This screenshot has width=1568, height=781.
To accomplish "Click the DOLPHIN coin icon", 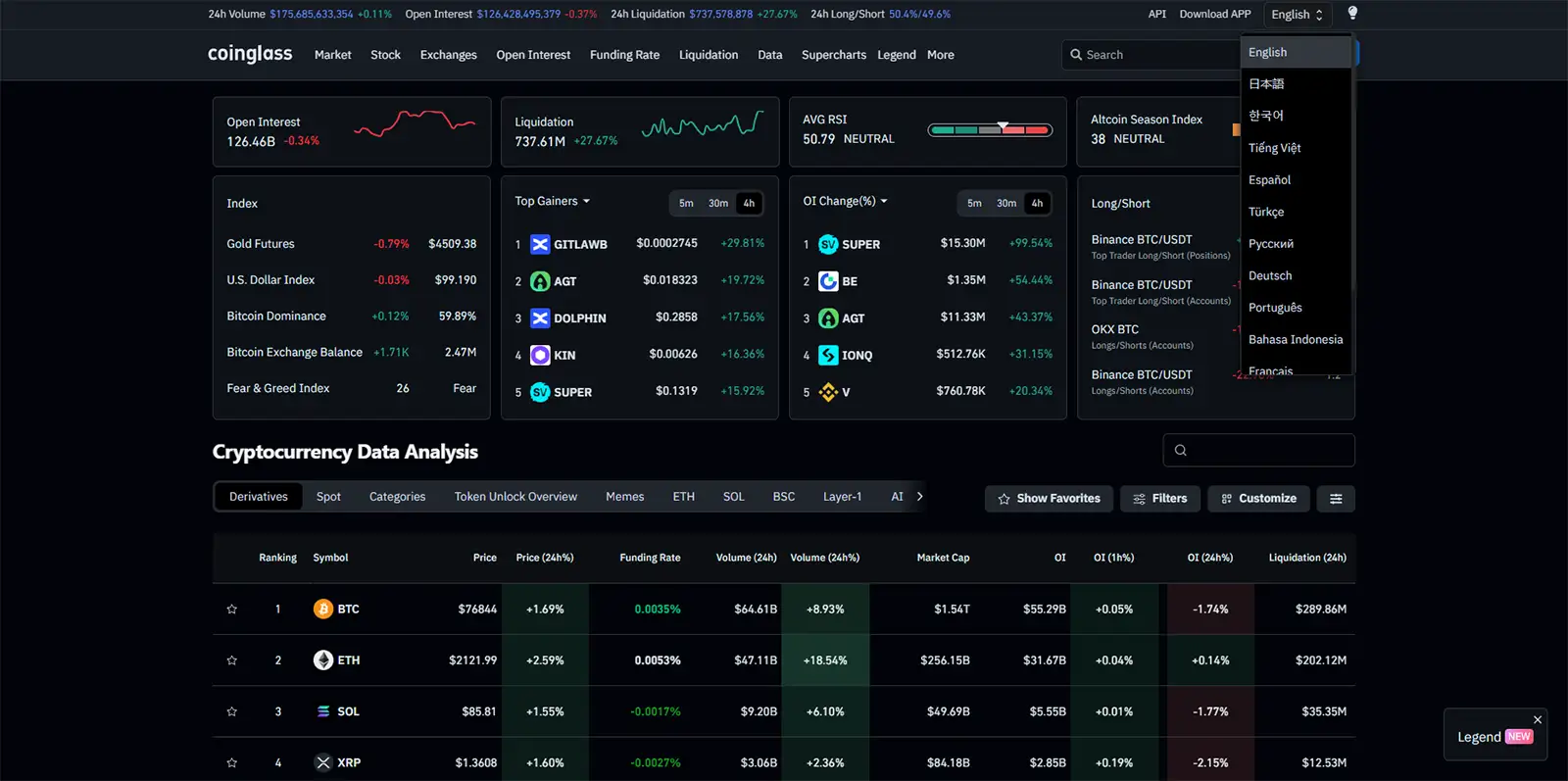I will point(540,318).
